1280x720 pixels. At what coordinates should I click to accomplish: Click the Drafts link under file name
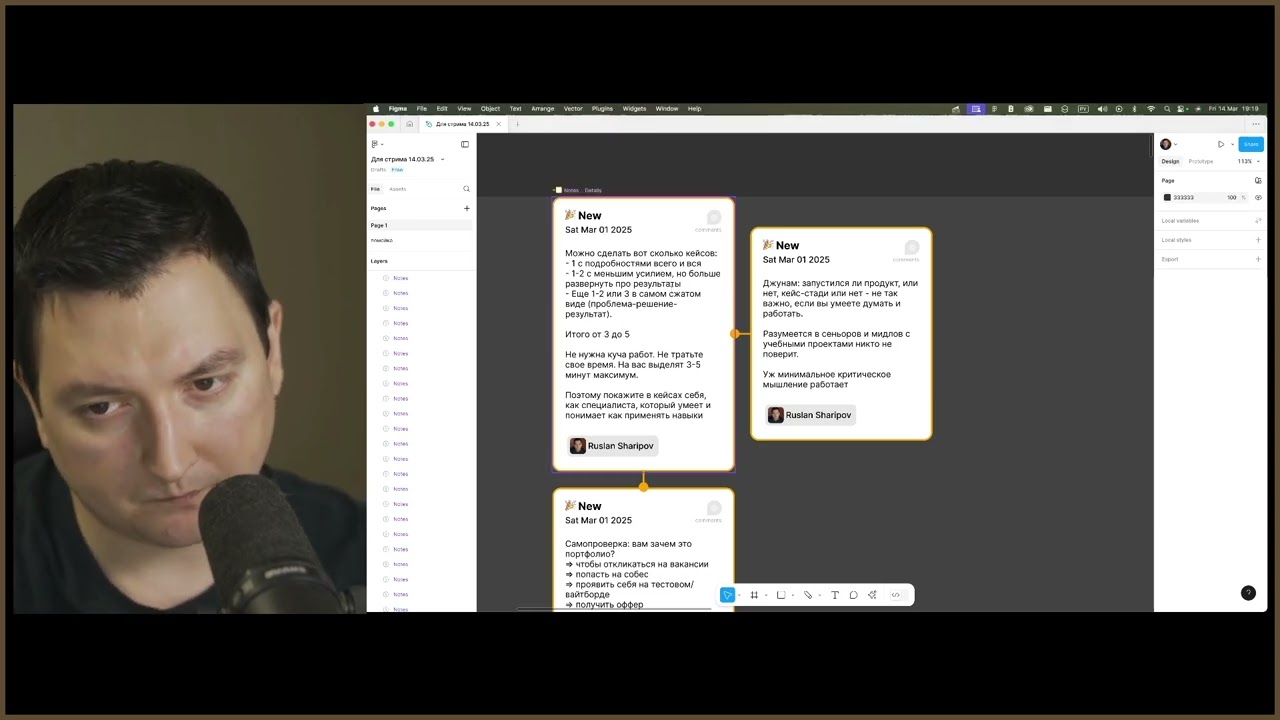tap(378, 170)
